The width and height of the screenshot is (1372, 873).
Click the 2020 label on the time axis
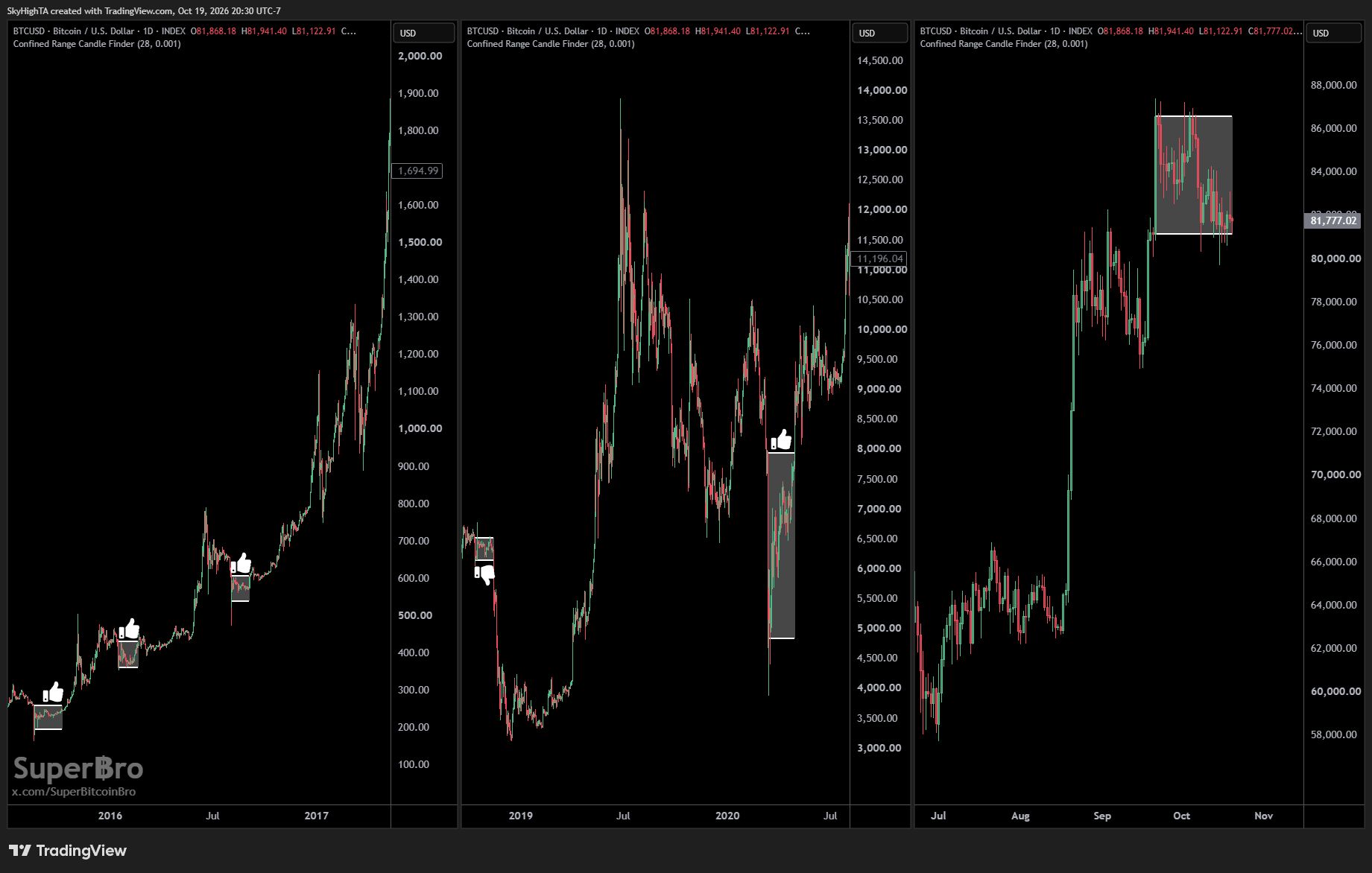[727, 816]
